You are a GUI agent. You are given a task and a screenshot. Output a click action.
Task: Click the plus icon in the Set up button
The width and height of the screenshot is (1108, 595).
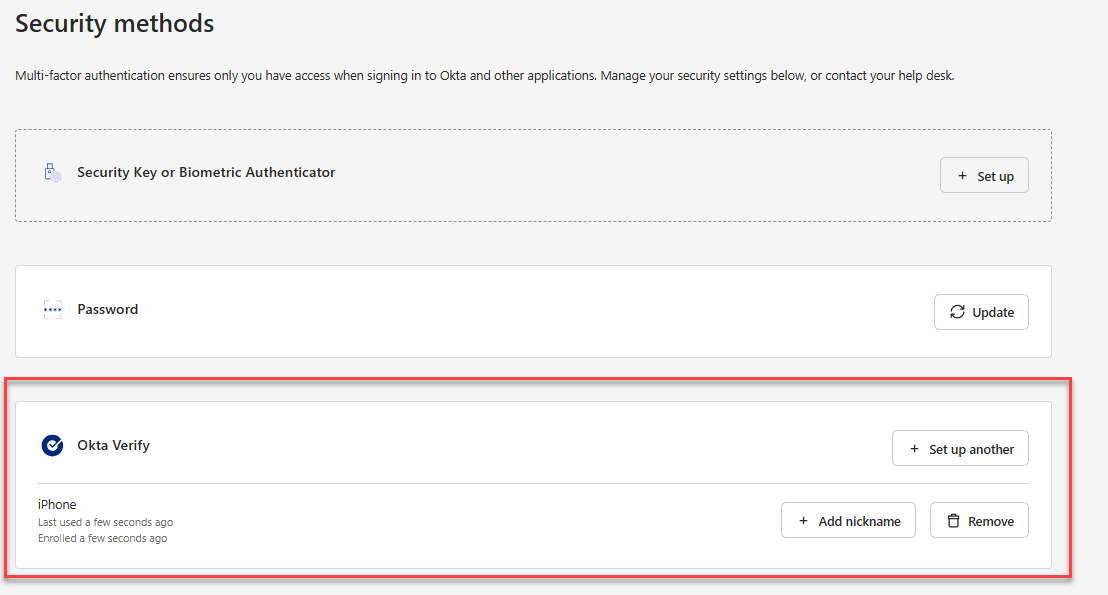coord(962,176)
